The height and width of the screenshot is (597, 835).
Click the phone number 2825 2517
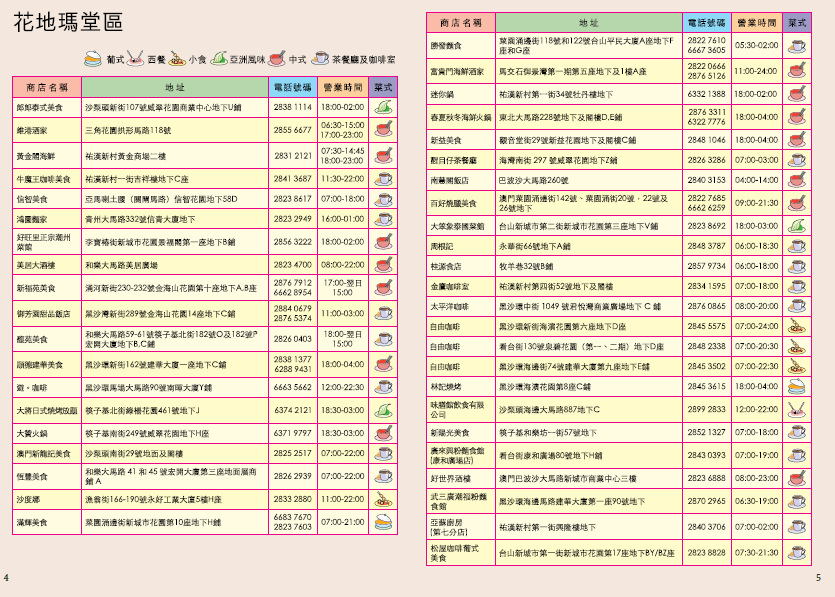[292, 453]
